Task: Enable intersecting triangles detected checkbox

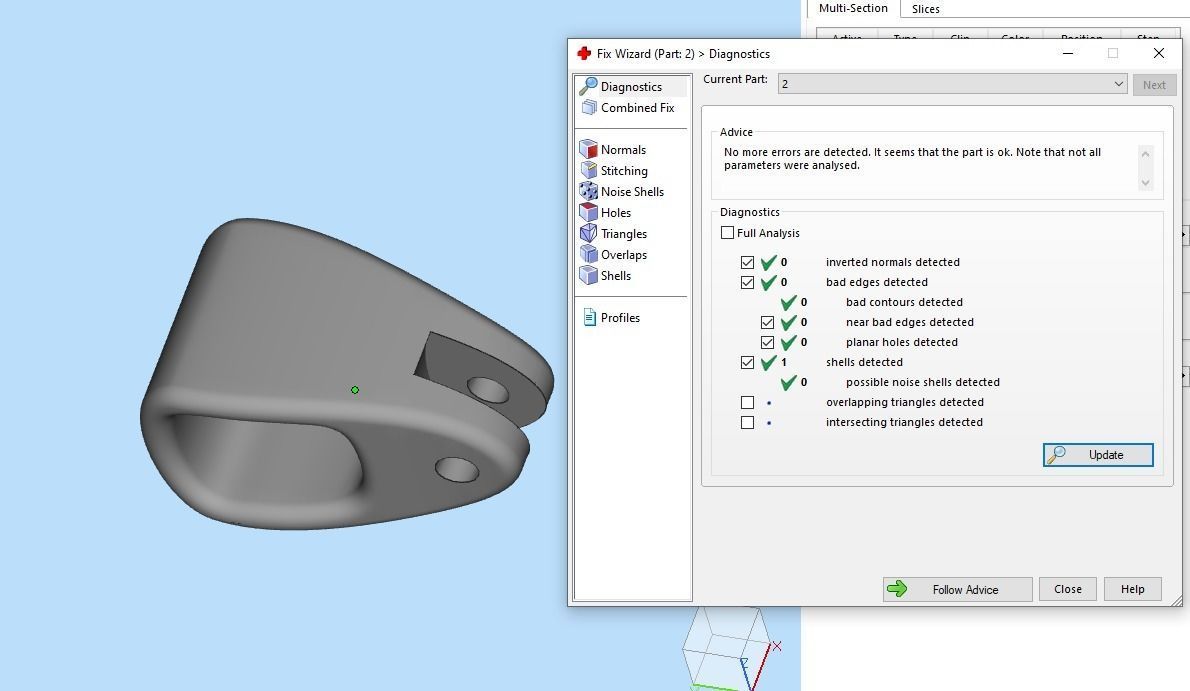Action: 748,422
